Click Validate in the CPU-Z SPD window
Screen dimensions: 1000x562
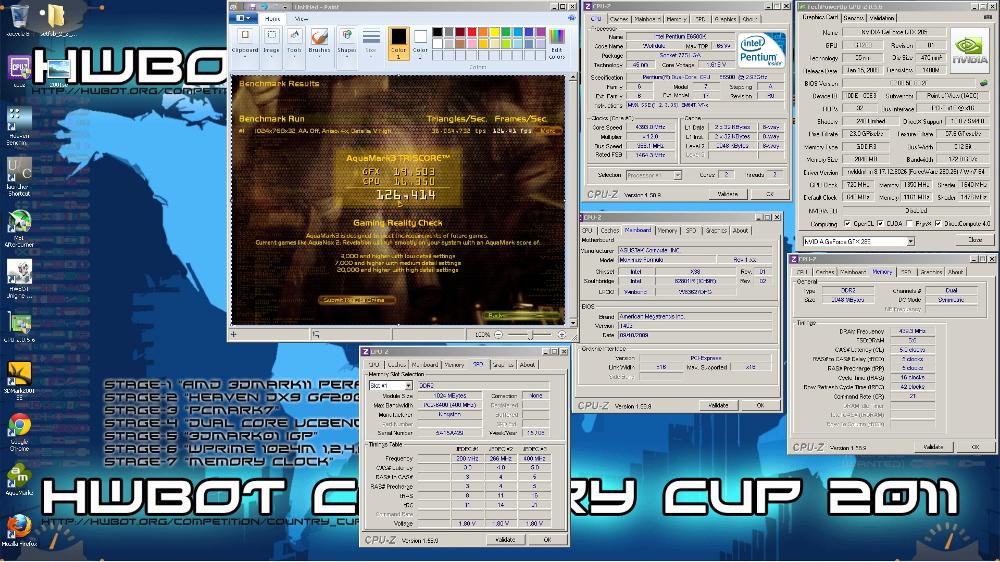pos(505,540)
